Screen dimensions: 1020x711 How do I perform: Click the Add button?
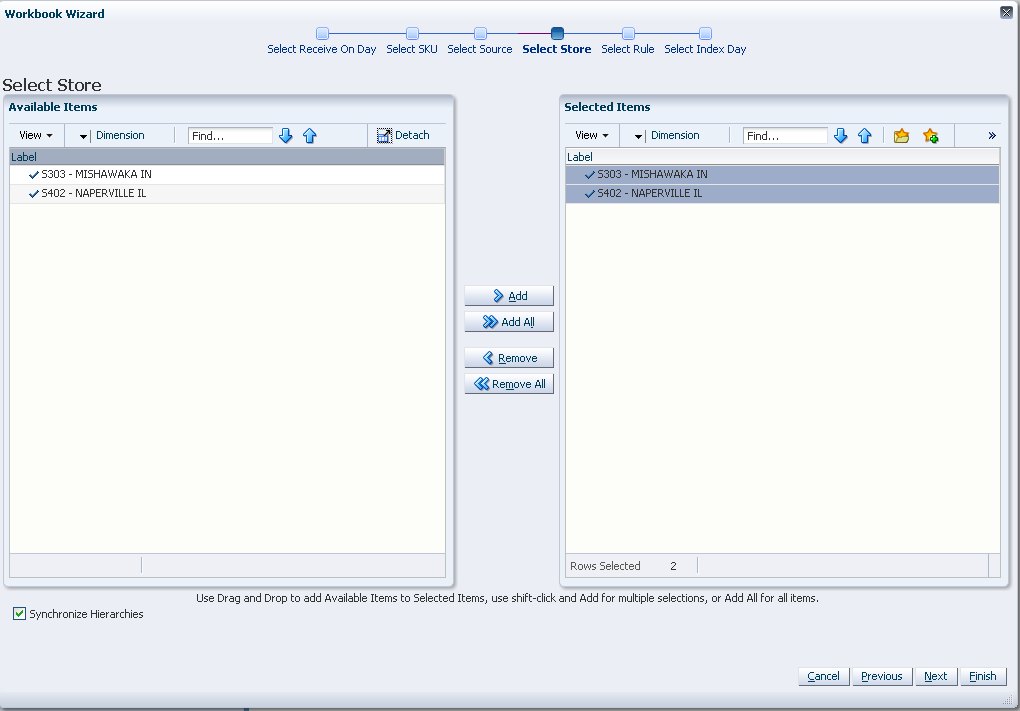click(x=509, y=295)
